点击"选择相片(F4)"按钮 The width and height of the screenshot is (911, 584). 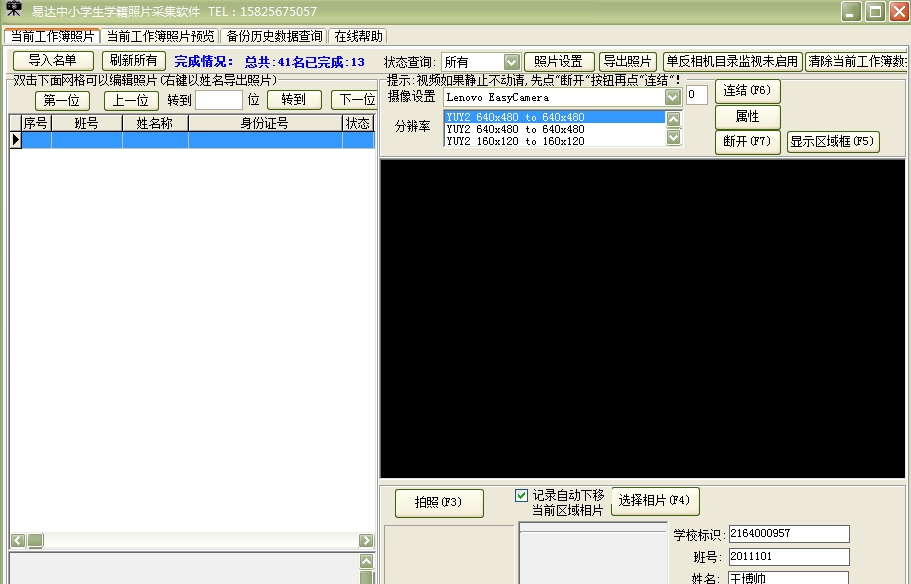click(x=655, y=501)
